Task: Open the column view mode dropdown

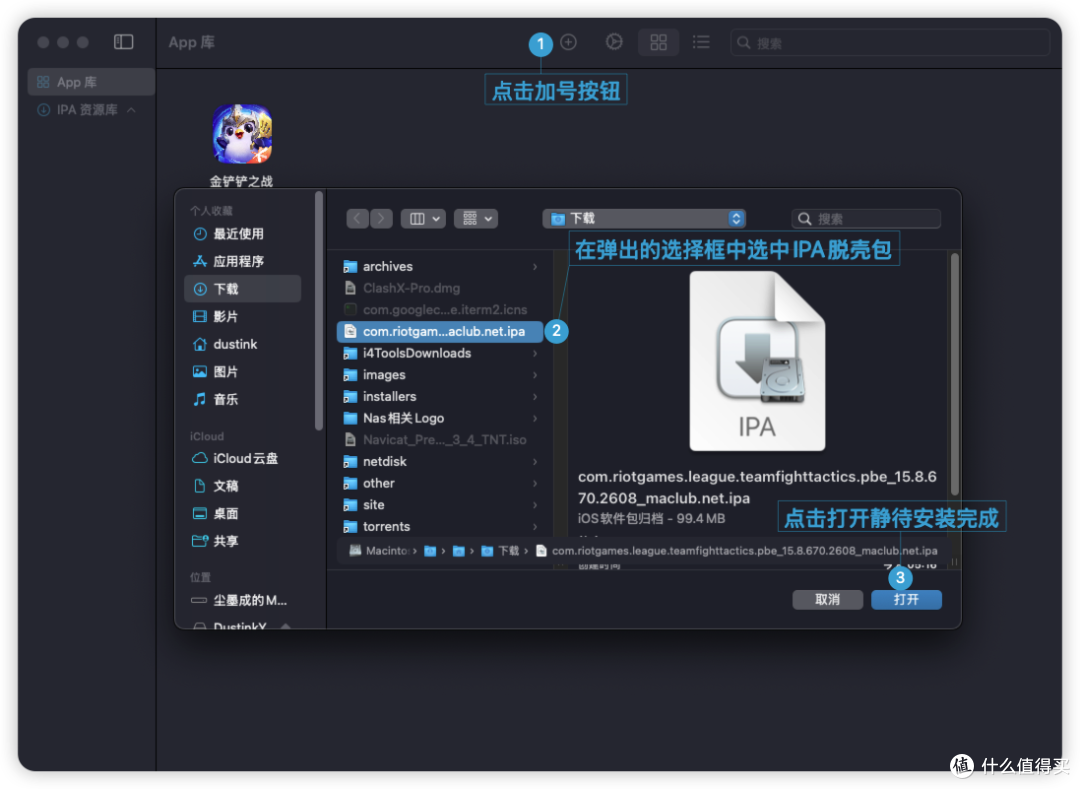Action: [x=424, y=219]
